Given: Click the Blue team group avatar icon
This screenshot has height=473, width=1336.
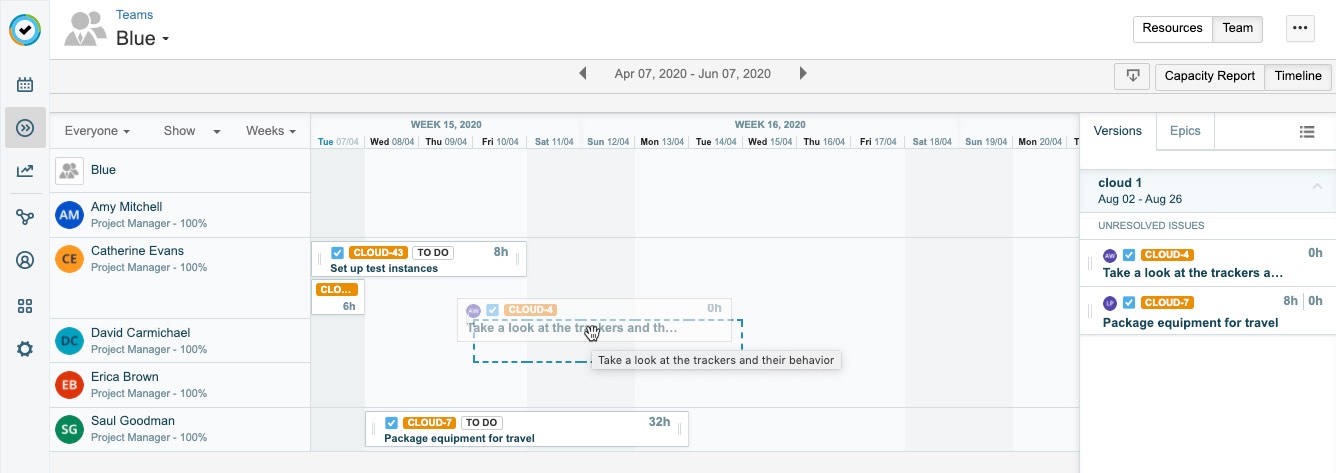Looking at the screenshot, I should coord(69,170).
